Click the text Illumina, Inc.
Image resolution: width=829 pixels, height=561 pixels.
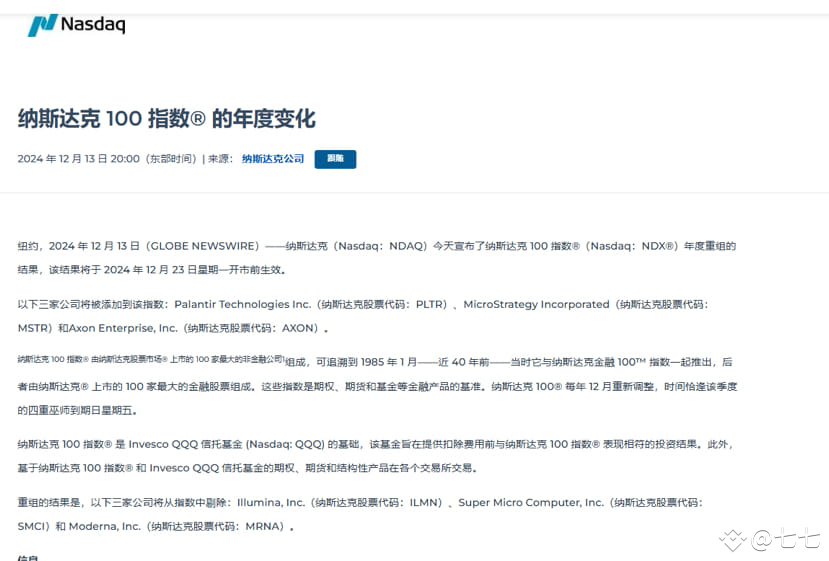271,502
